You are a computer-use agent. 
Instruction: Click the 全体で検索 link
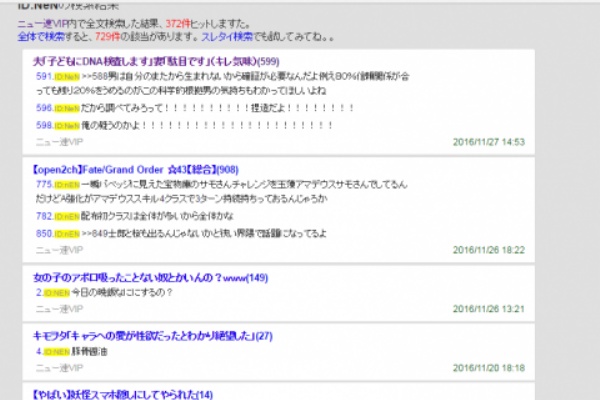(41, 37)
